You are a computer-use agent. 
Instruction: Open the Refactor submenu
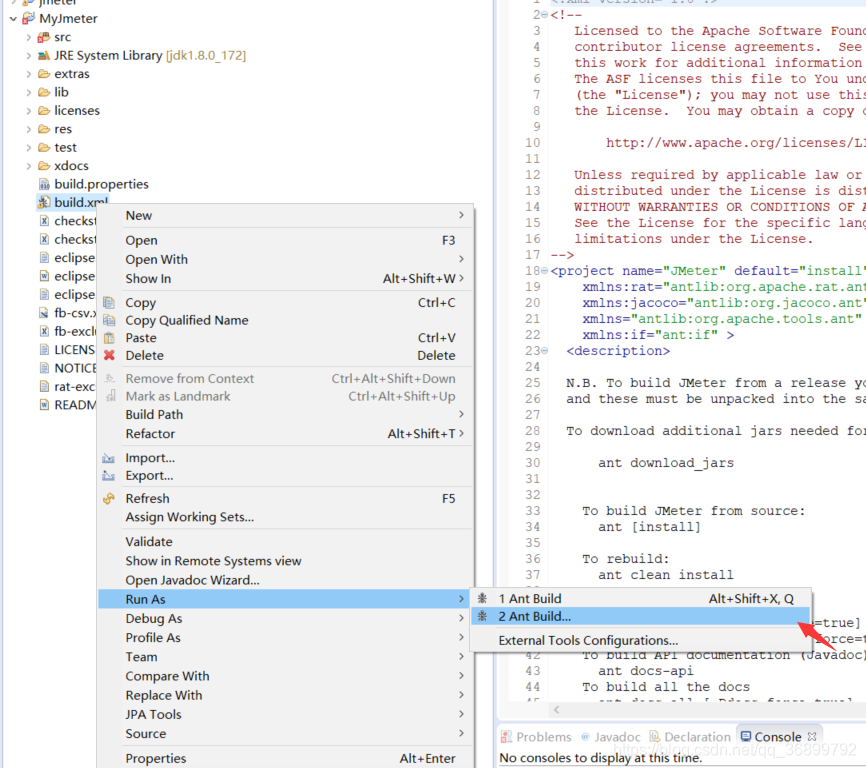click(286, 434)
